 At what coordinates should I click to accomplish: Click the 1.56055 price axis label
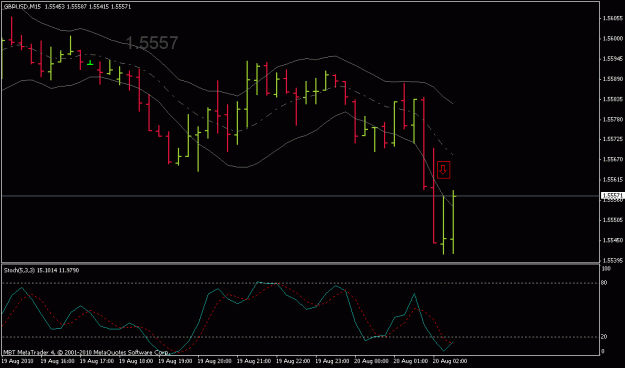613,18
